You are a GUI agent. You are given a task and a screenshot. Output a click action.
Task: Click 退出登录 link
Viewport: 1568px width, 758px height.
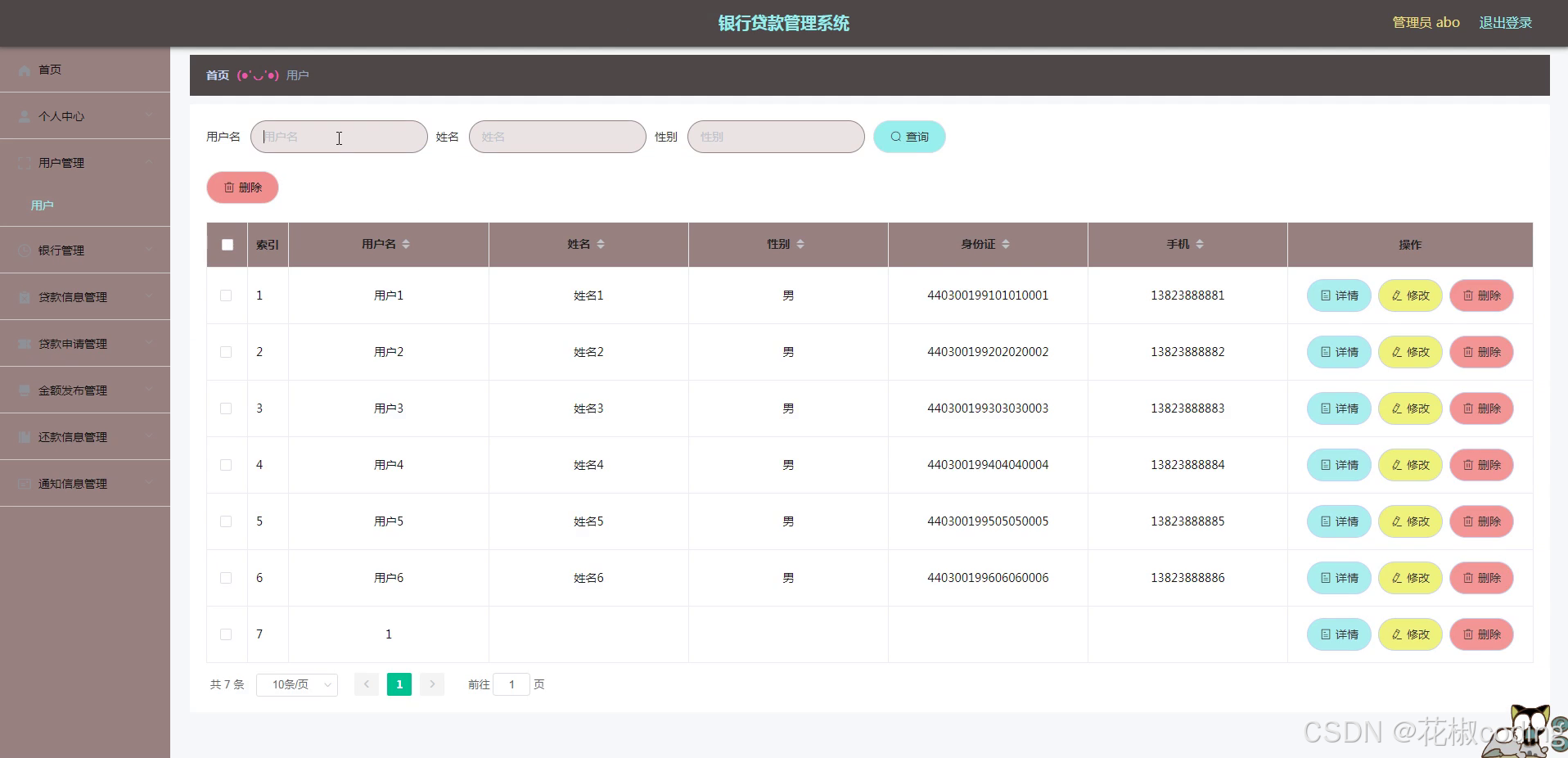click(1505, 23)
